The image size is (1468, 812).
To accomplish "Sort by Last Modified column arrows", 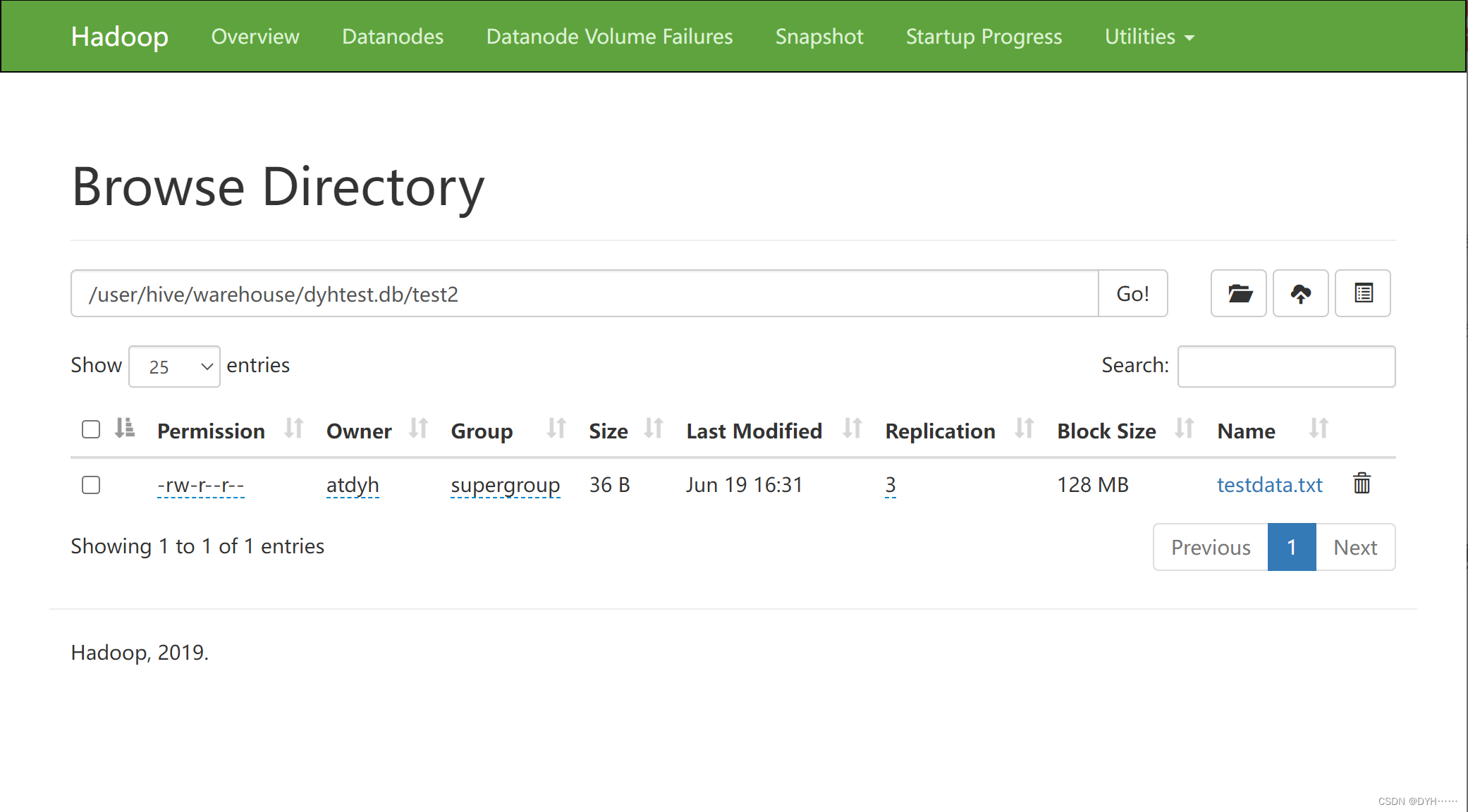I will point(853,428).
